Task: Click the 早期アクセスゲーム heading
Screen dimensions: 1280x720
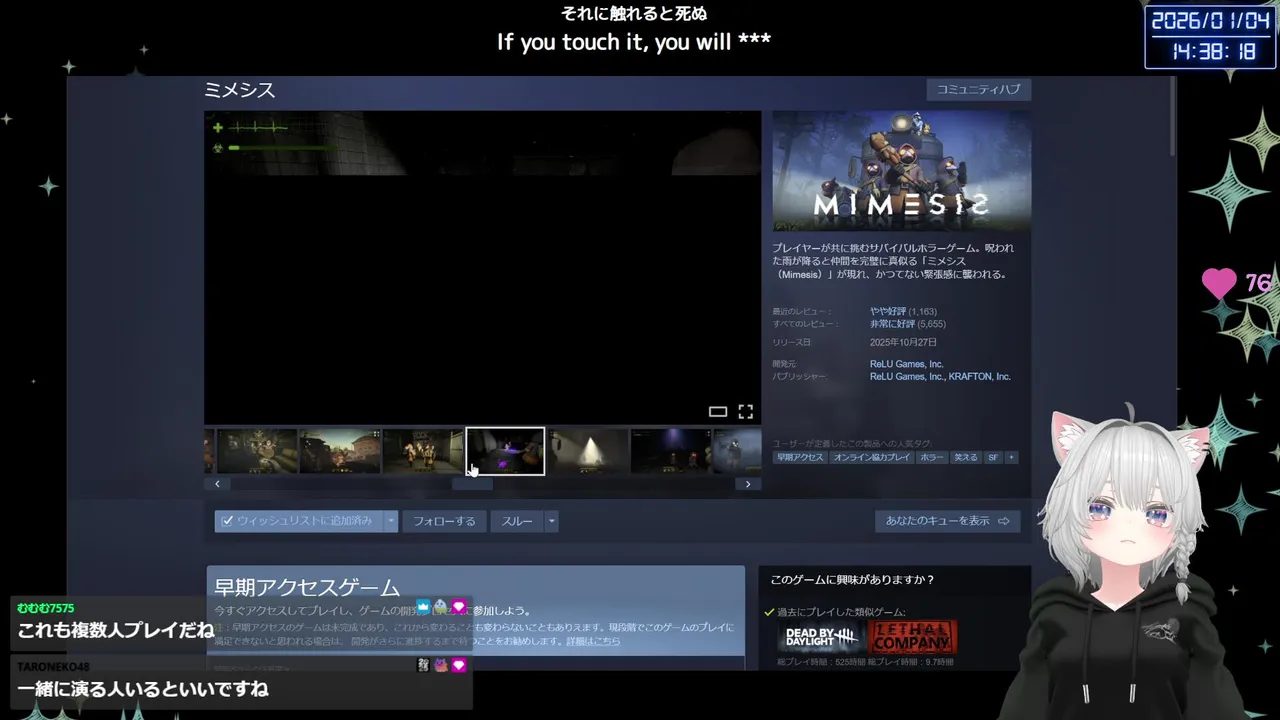Action: (x=307, y=588)
